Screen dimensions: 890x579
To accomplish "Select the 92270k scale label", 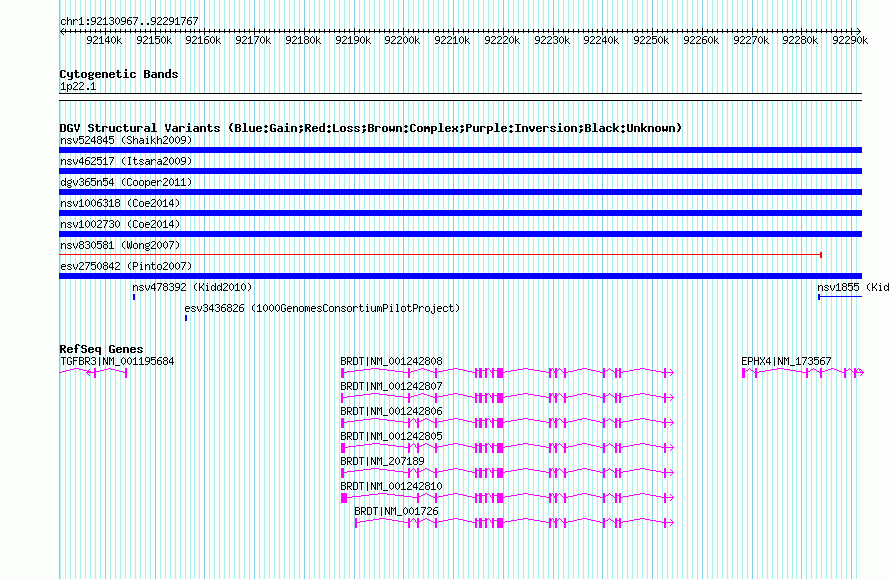I will 752,40.
